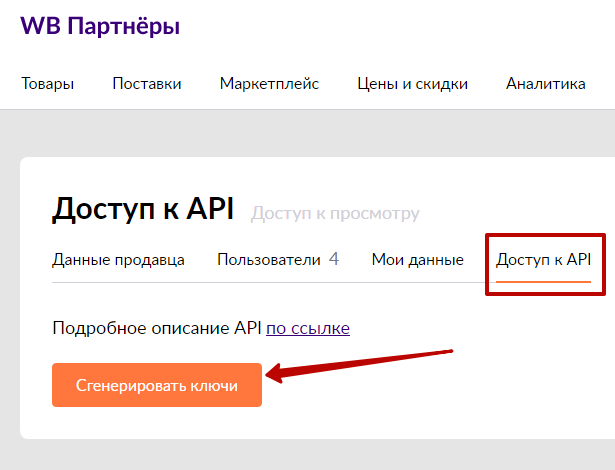Open the Товары menu
This screenshot has width=615, height=470.
tap(47, 84)
